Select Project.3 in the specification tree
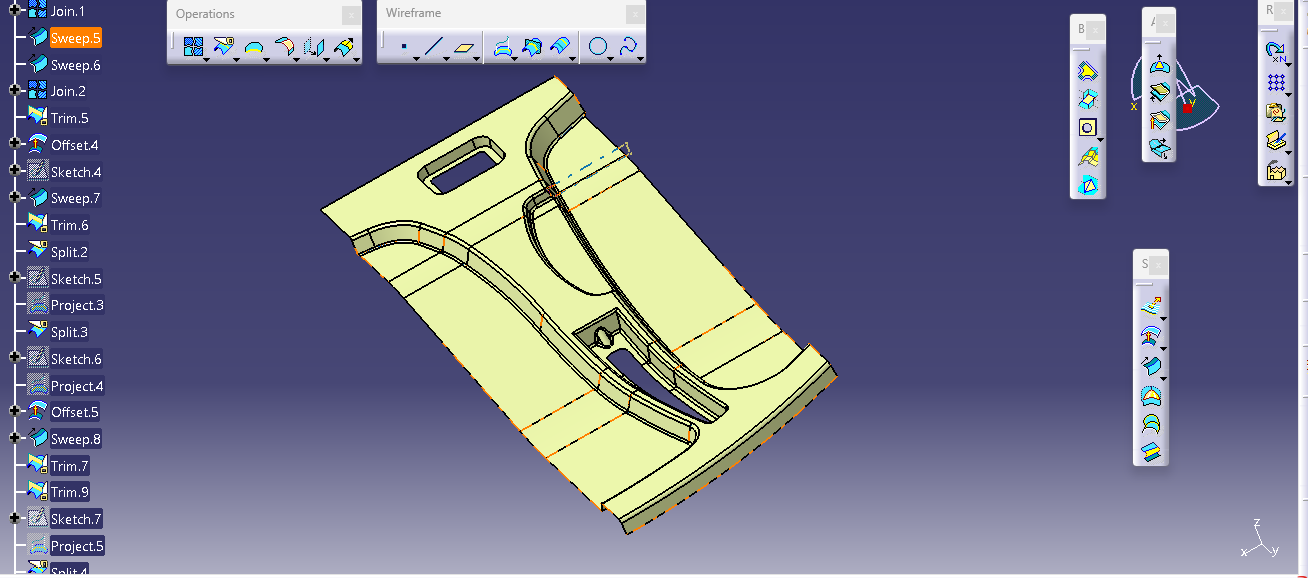 (78, 305)
